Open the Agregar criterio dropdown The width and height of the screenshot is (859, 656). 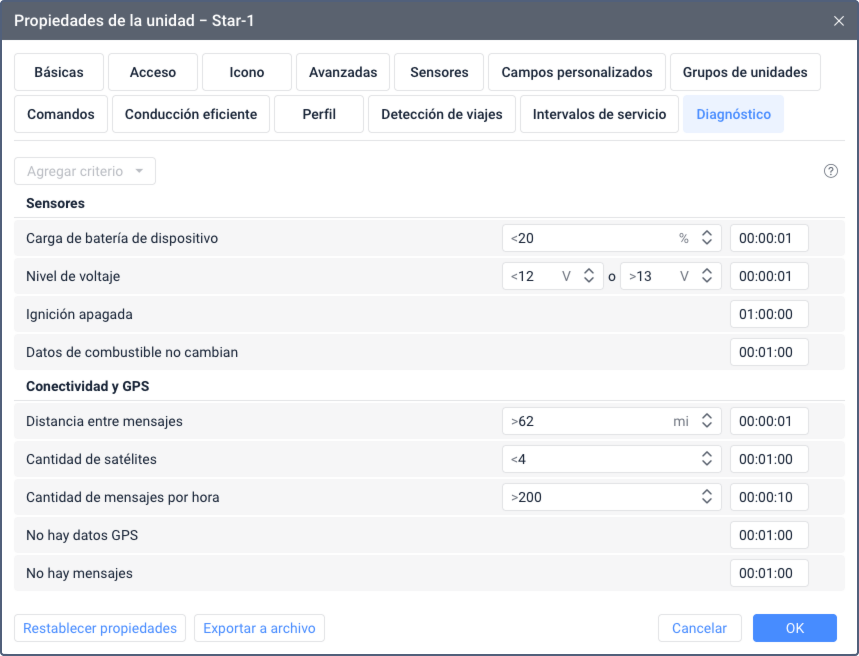(85, 171)
